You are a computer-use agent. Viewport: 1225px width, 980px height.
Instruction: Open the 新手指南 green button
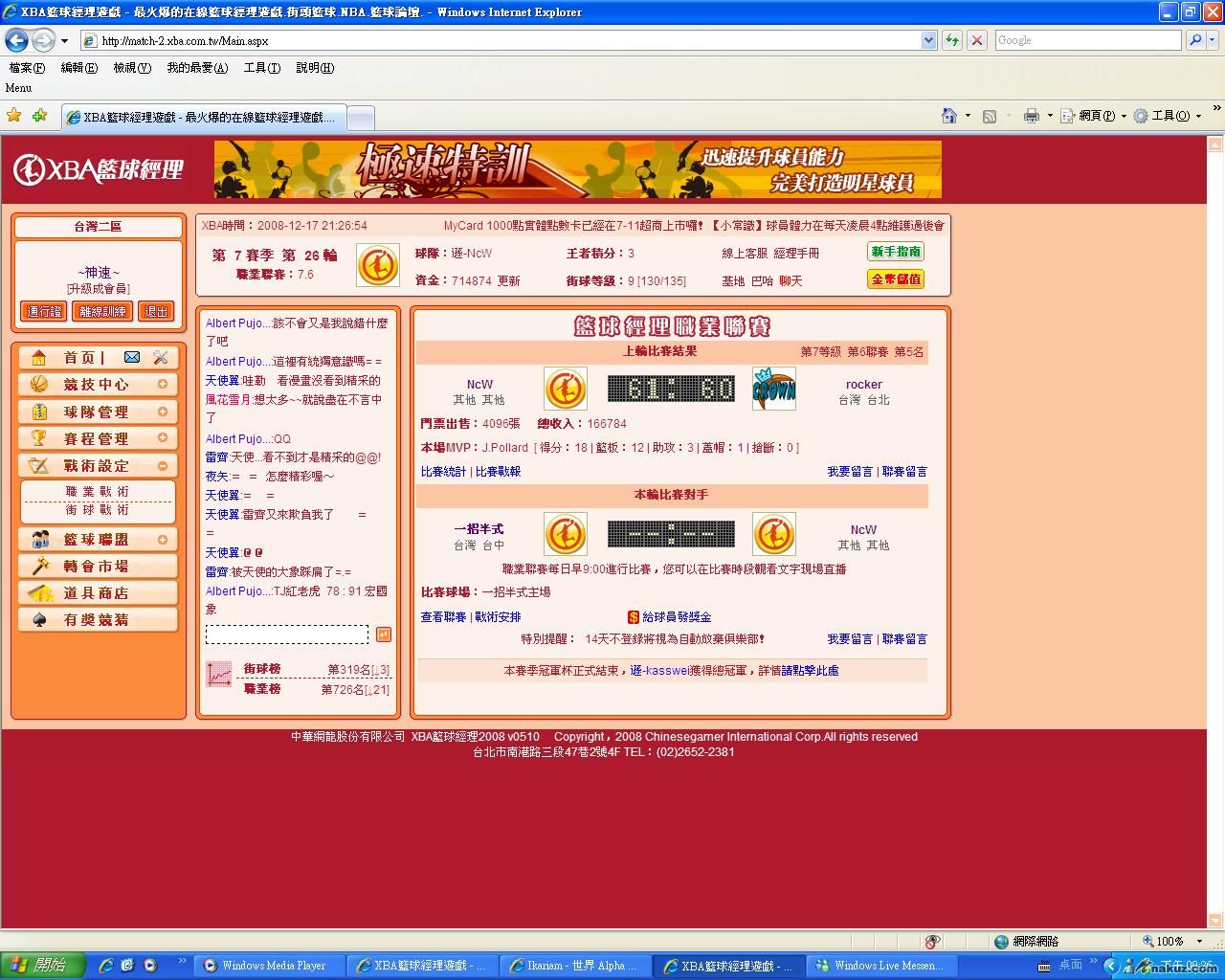896,252
